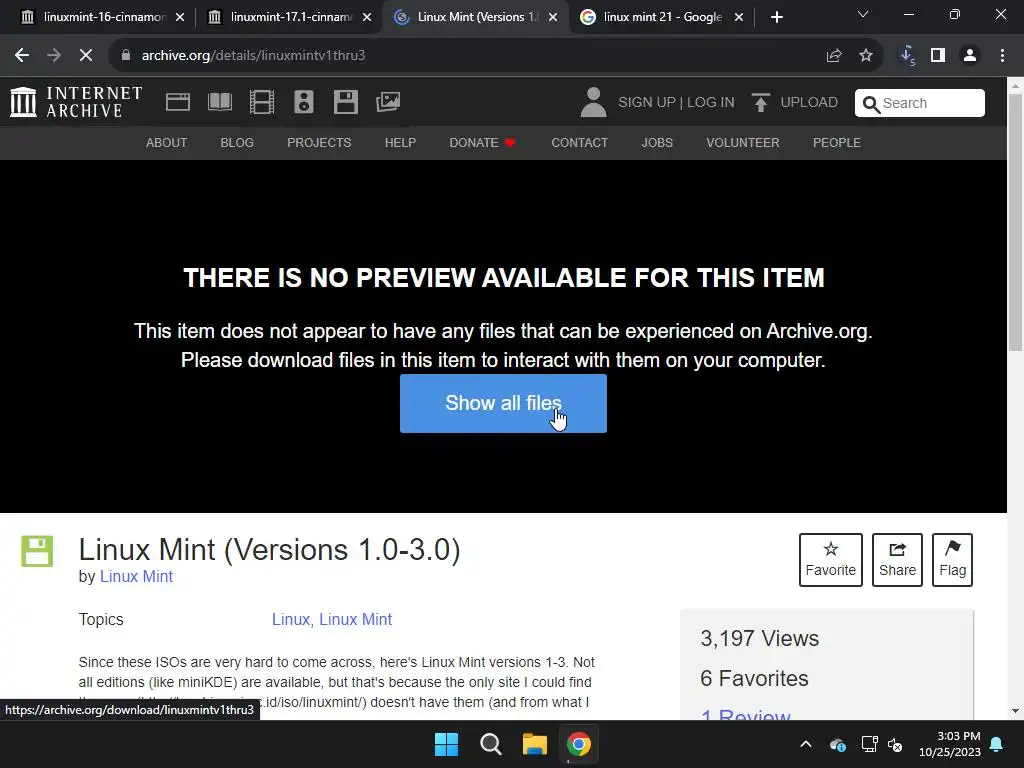Open the notification bell in taskbar
This screenshot has width=1024, height=768.
tap(997, 744)
